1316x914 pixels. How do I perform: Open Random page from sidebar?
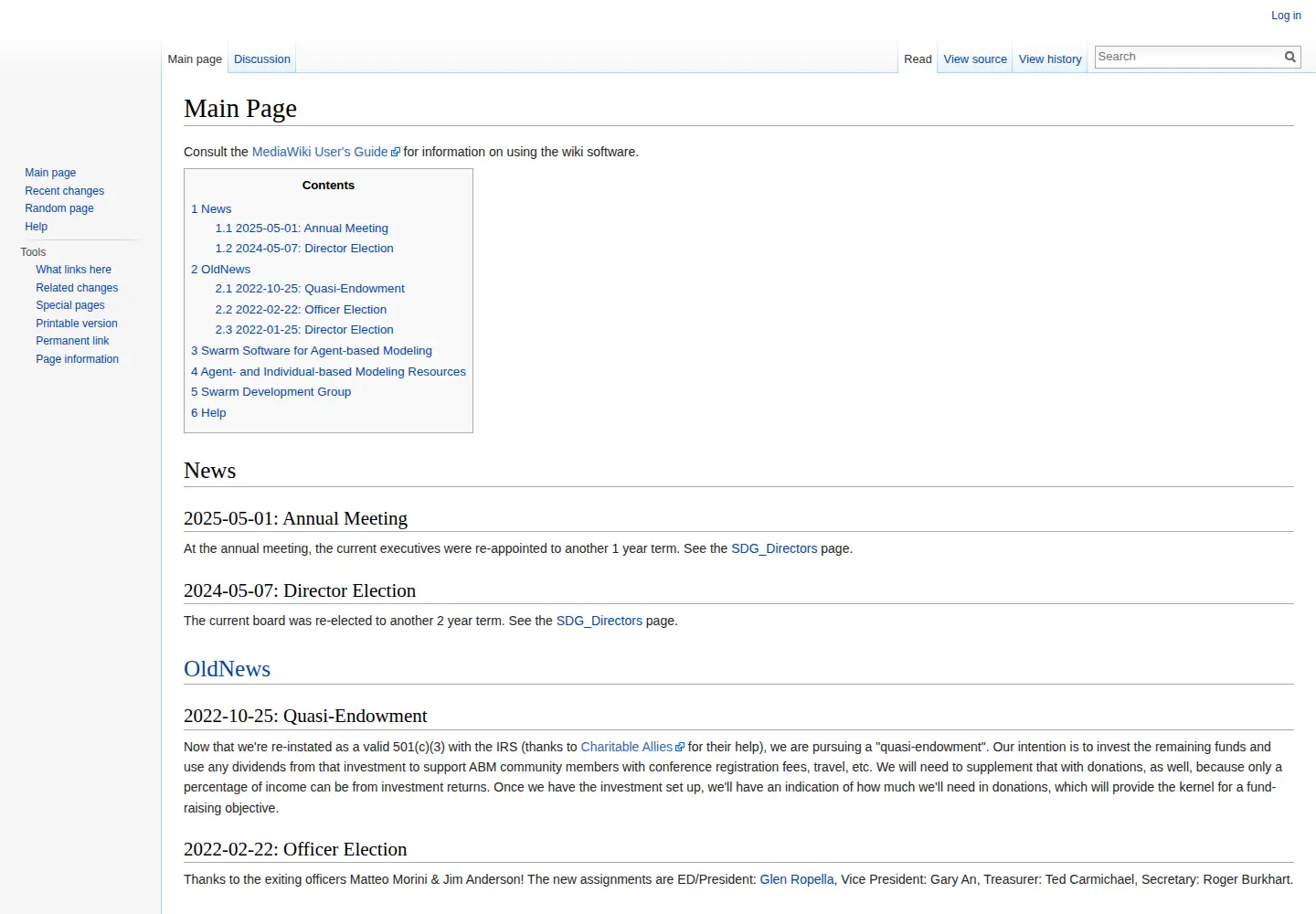[58, 208]
